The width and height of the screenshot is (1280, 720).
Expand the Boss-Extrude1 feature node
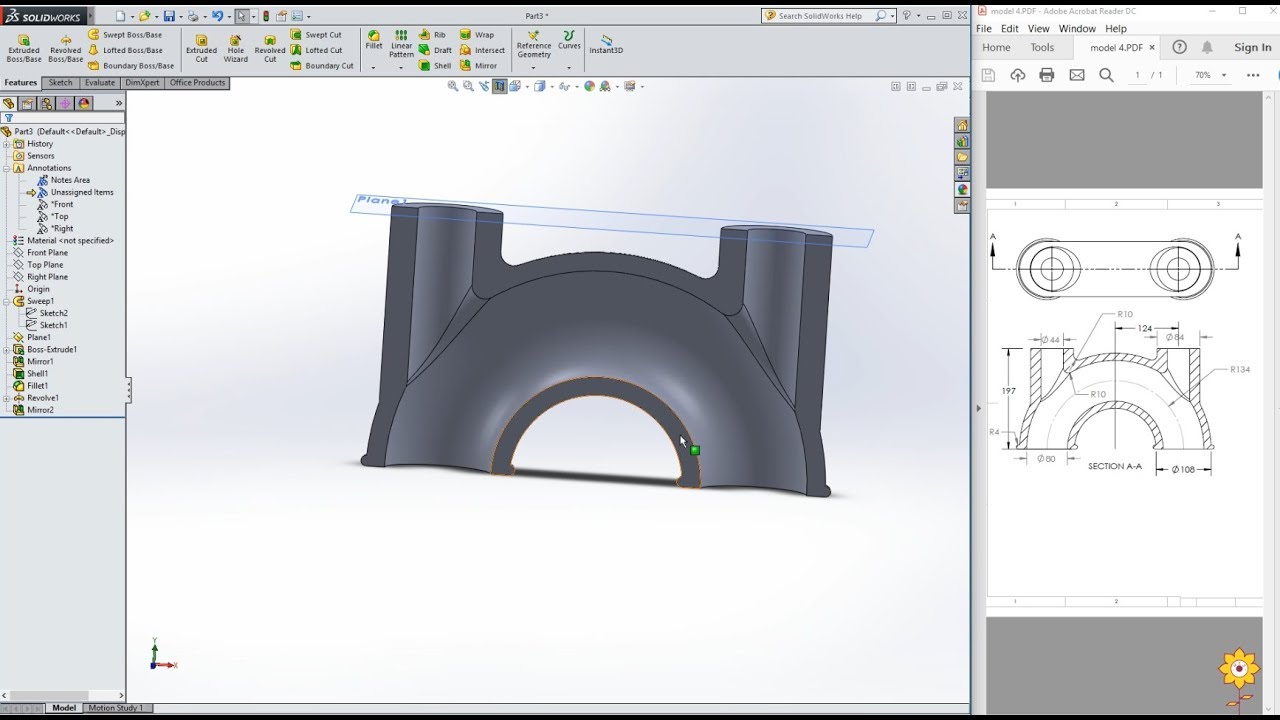6,350
